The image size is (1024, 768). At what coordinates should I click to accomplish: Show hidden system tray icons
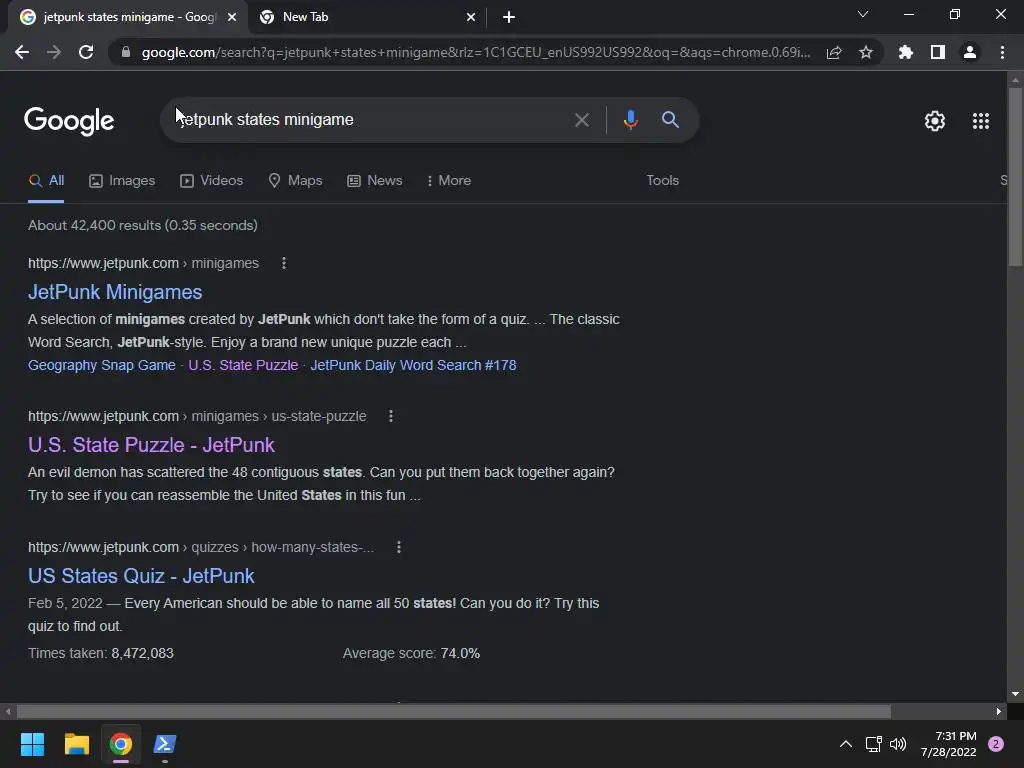click(845, 744)
